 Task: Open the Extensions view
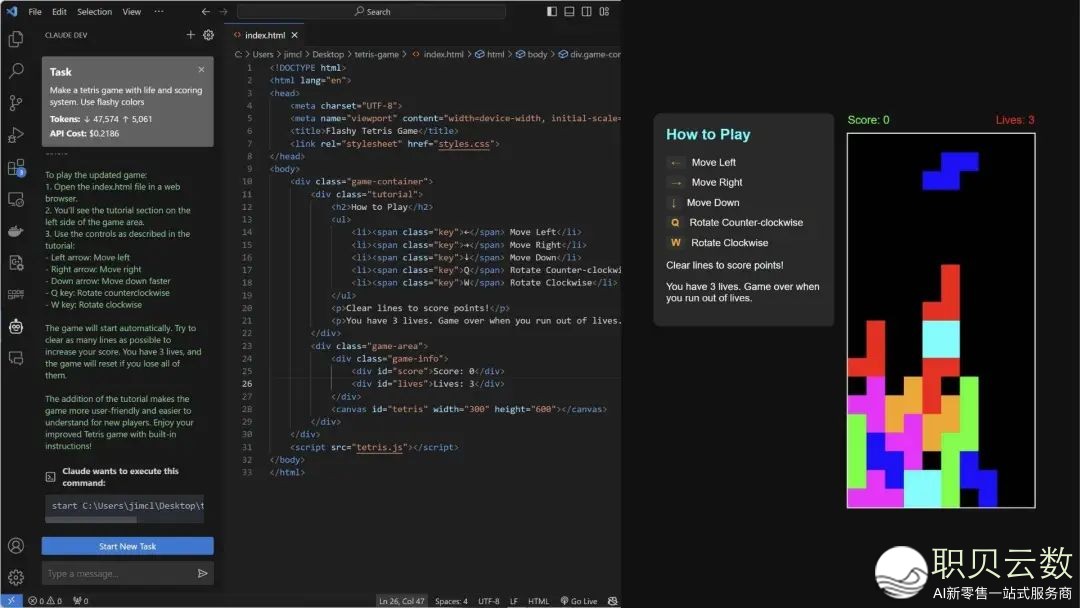tap(15, 167)
